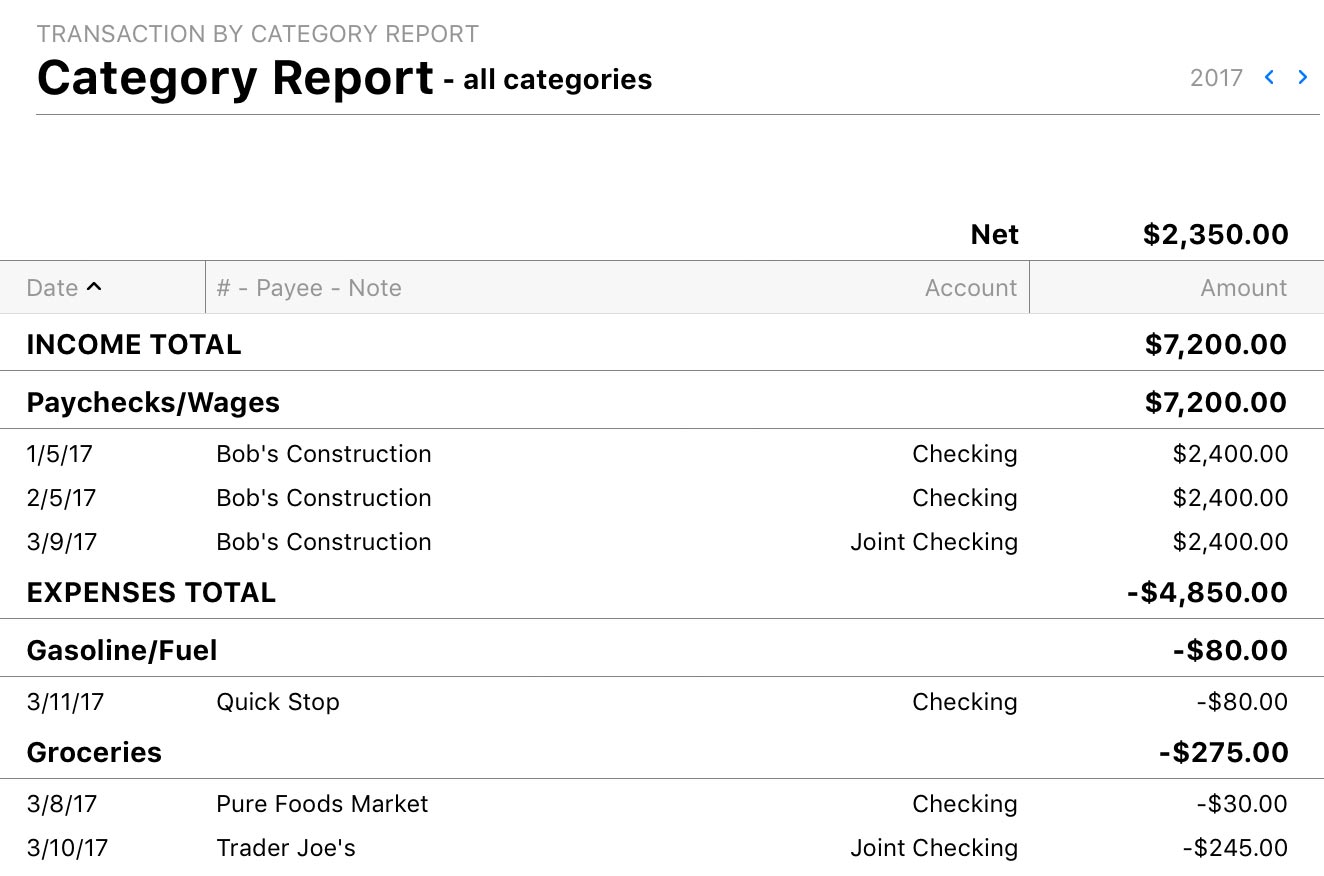Open the 2/5/17 Bob's Construction transaction
The width and height of the screenshot is (1324, 876).
pyautogui.click(x=324, y=498)
